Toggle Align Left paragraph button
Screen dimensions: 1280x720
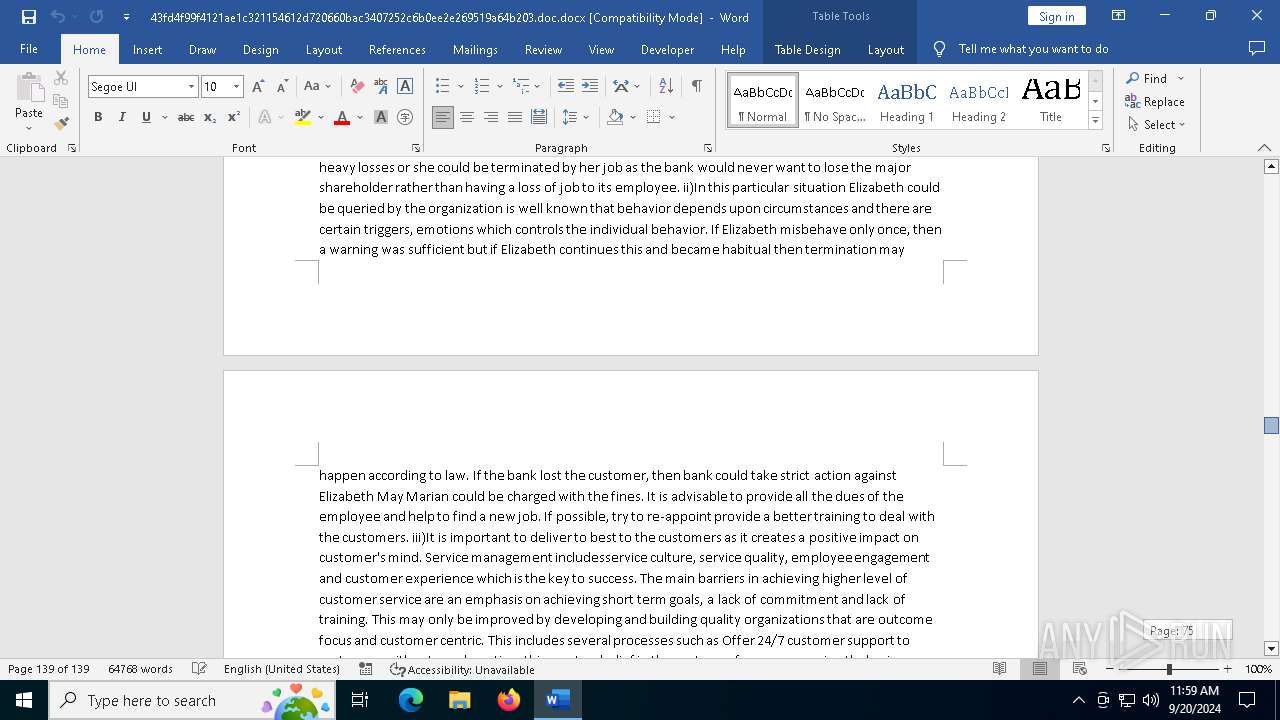tap(443, 117)
